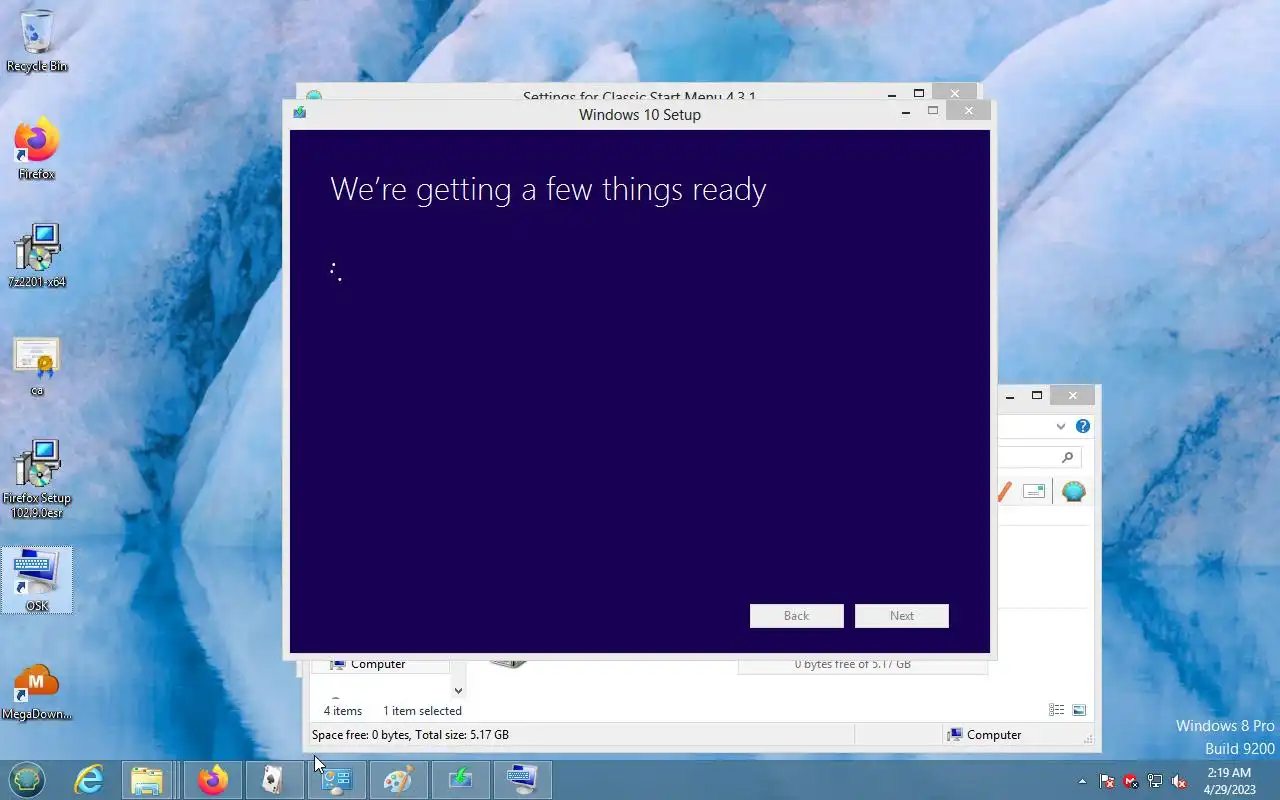Minimize the Windows 10 Setup window
Viewport: 1280px width, 800px height.
(906, 112)
